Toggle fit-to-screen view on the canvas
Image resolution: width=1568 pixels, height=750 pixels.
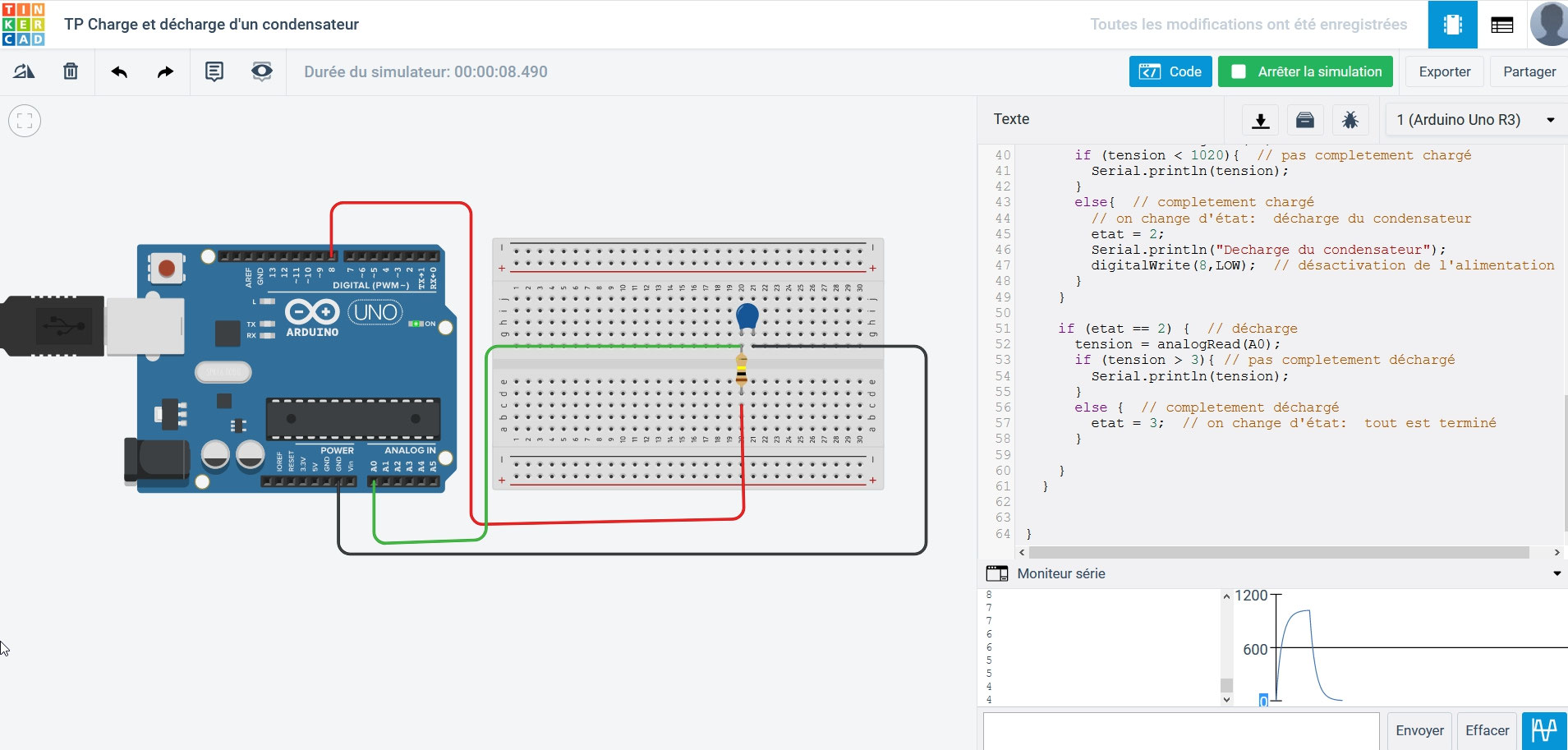(x=24, y=120)
